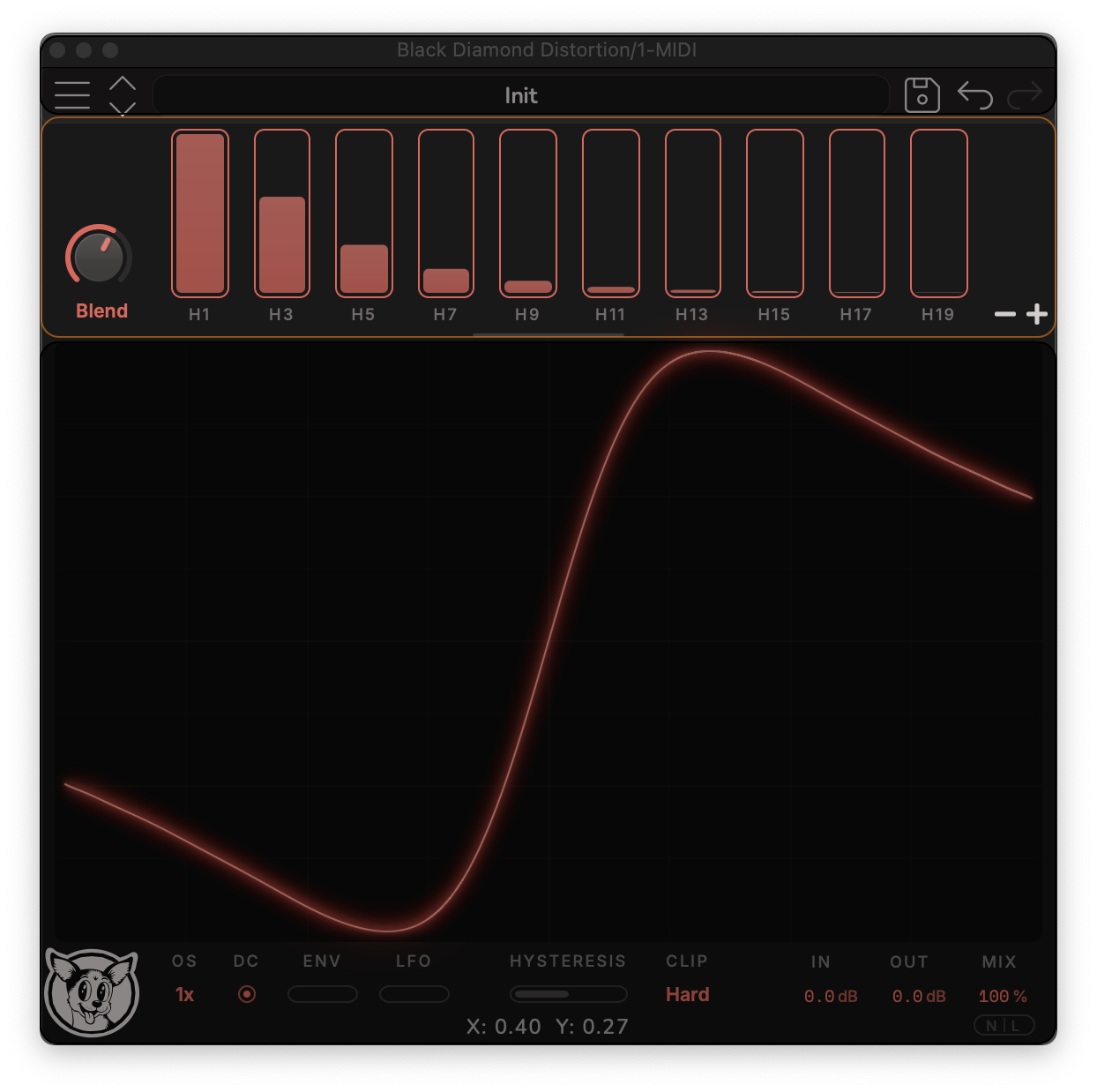The image size is (1097, 1092).
Task: Set the H5 harmonic bar level
Action: point(364,213)
